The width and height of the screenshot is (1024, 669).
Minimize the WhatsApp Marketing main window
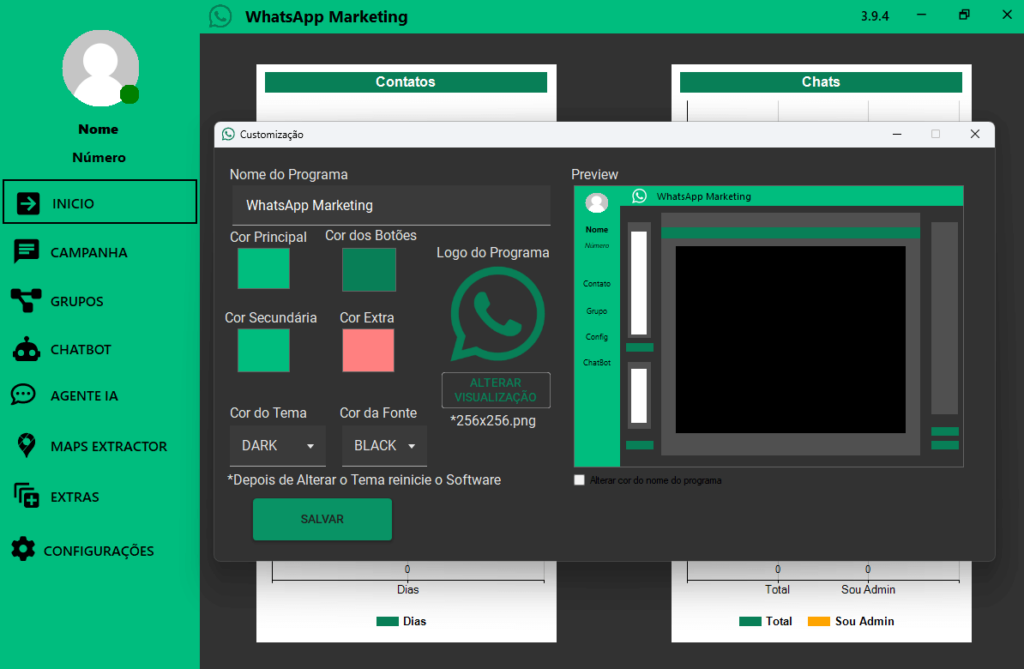click(921, 15)
